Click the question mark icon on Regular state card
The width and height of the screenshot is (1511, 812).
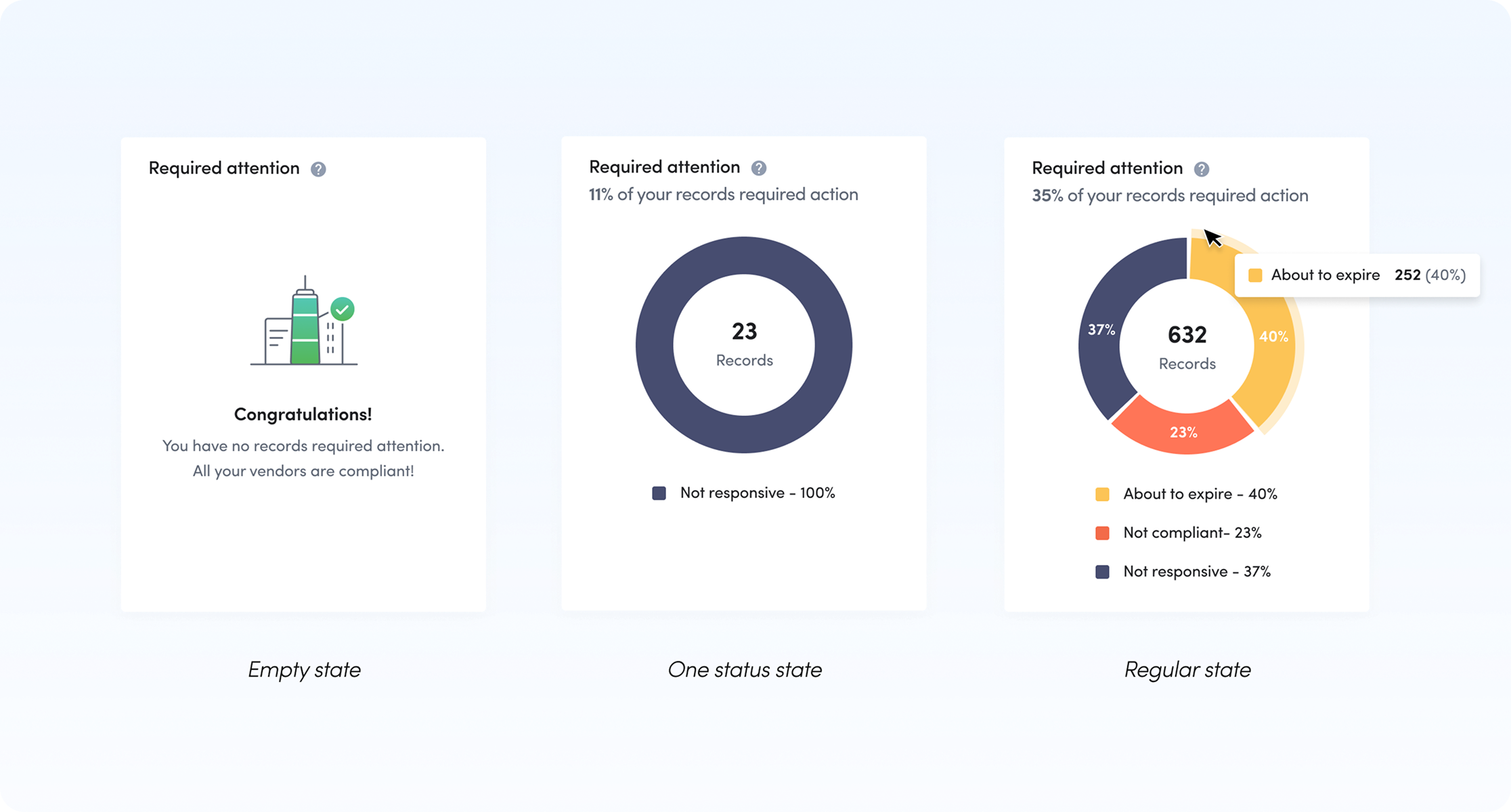tap(1203, 168)
